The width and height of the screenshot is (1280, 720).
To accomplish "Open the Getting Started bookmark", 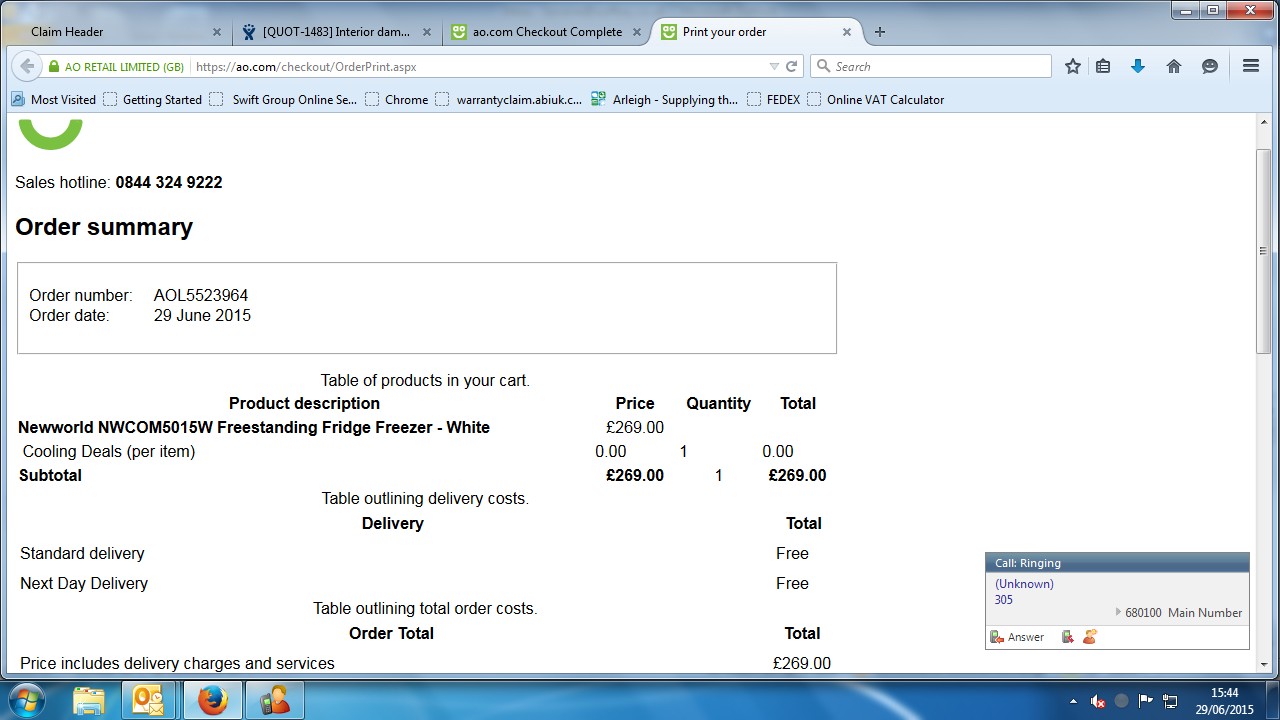I will tap(153, 100).
